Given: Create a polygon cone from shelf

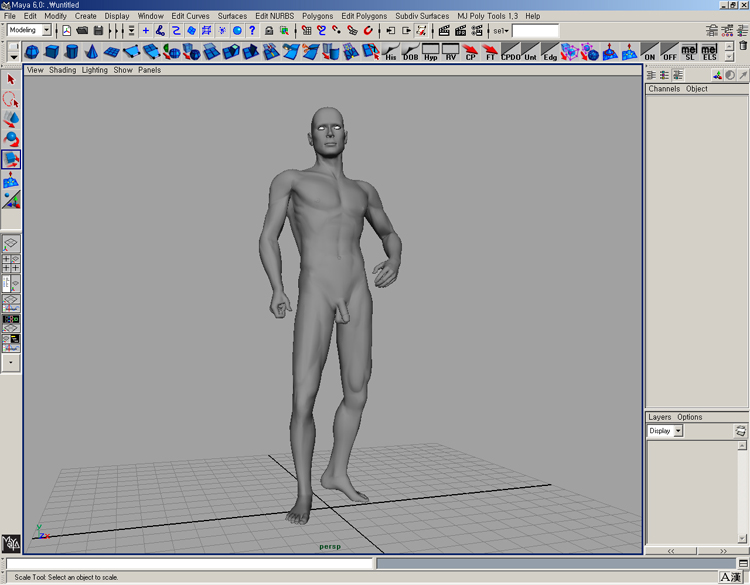Looking at the screenshot, I should coord(91,52).
